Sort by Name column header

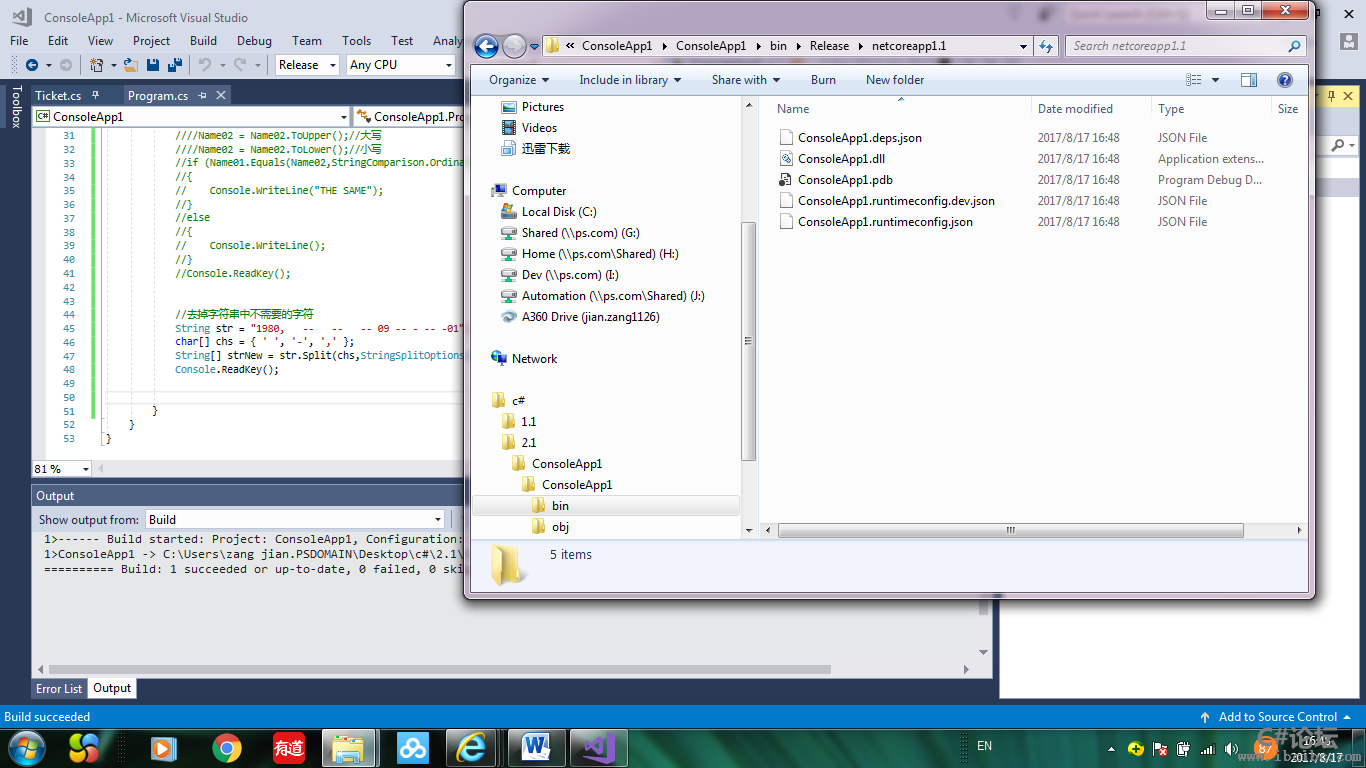[x=793, y=109]
